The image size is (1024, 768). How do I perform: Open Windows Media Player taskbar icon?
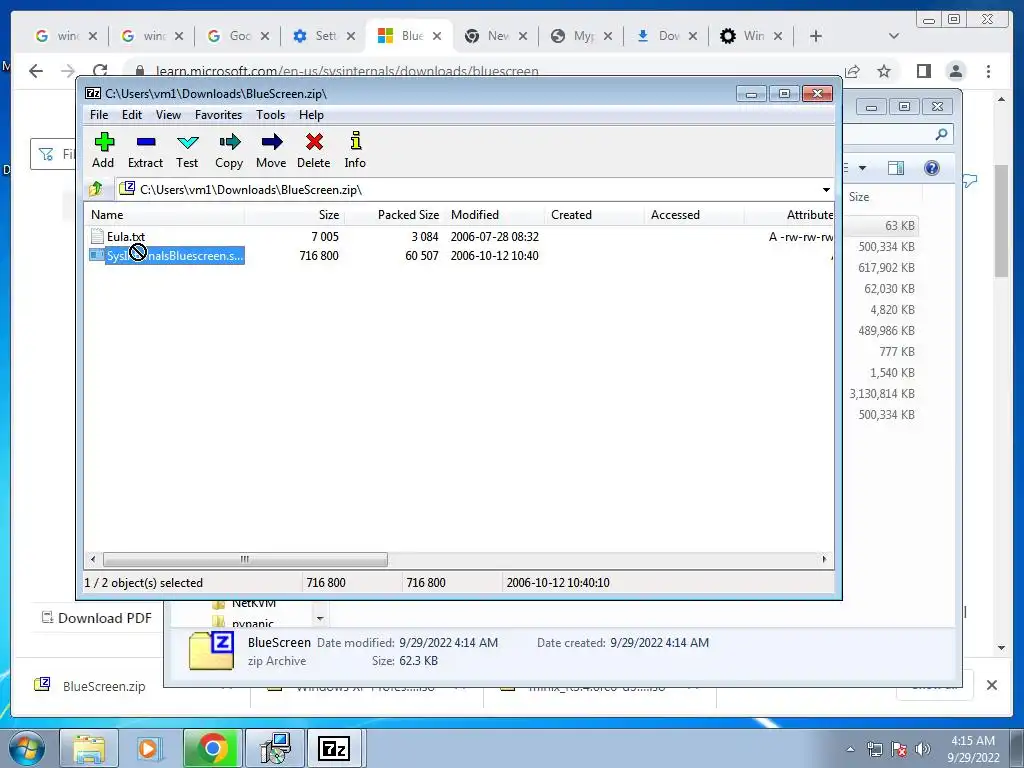click(150, 748)
